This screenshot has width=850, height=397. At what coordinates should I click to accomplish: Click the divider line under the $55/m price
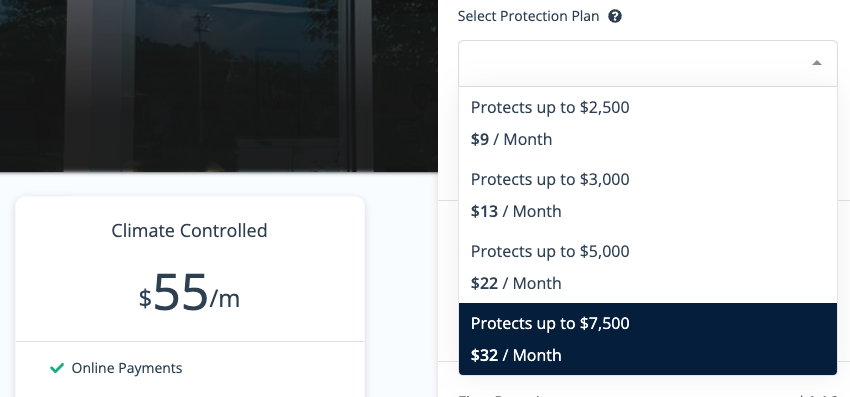[190, 342]
